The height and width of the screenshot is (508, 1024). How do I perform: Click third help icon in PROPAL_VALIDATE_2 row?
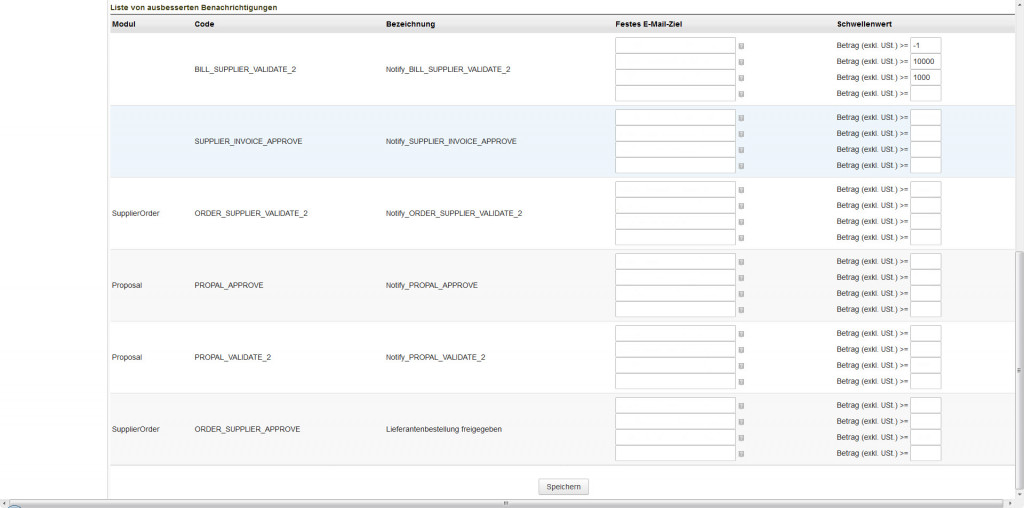(x=741, y=366)
